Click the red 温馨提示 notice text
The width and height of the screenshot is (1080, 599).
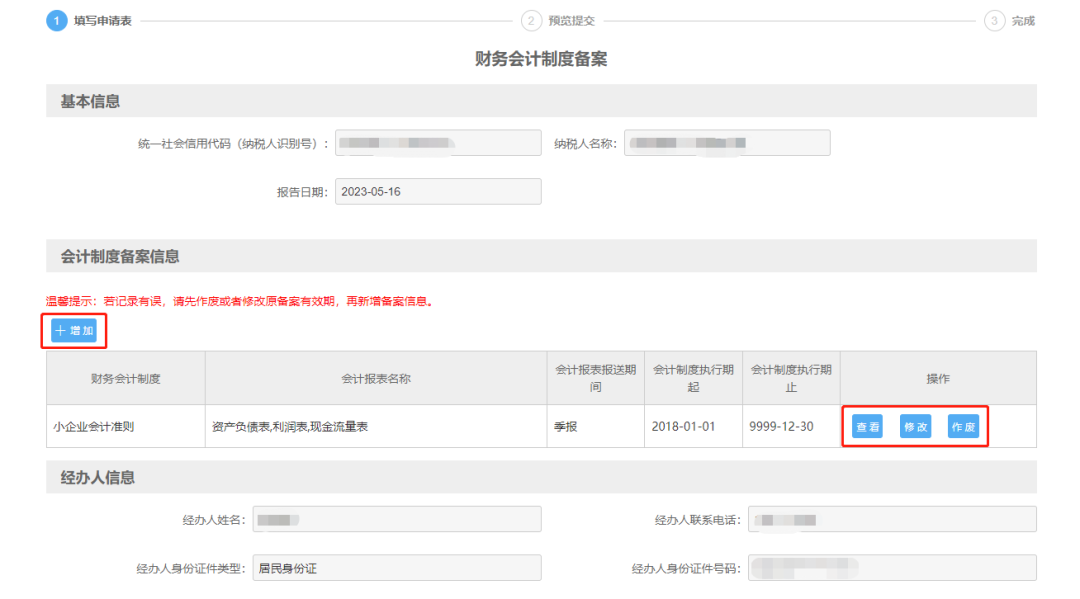point(241,301)
